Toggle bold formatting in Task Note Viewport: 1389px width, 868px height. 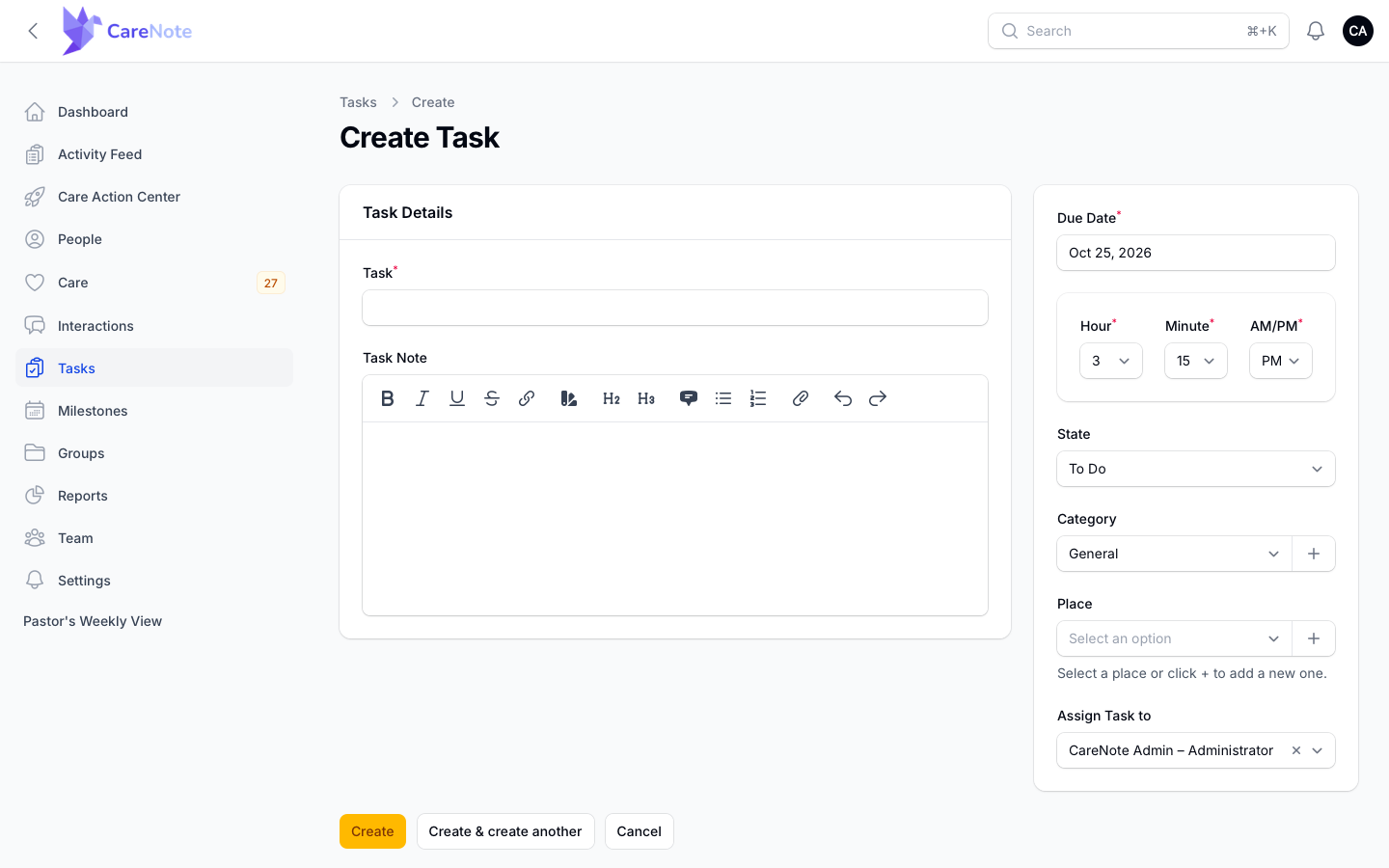point(388,398)
